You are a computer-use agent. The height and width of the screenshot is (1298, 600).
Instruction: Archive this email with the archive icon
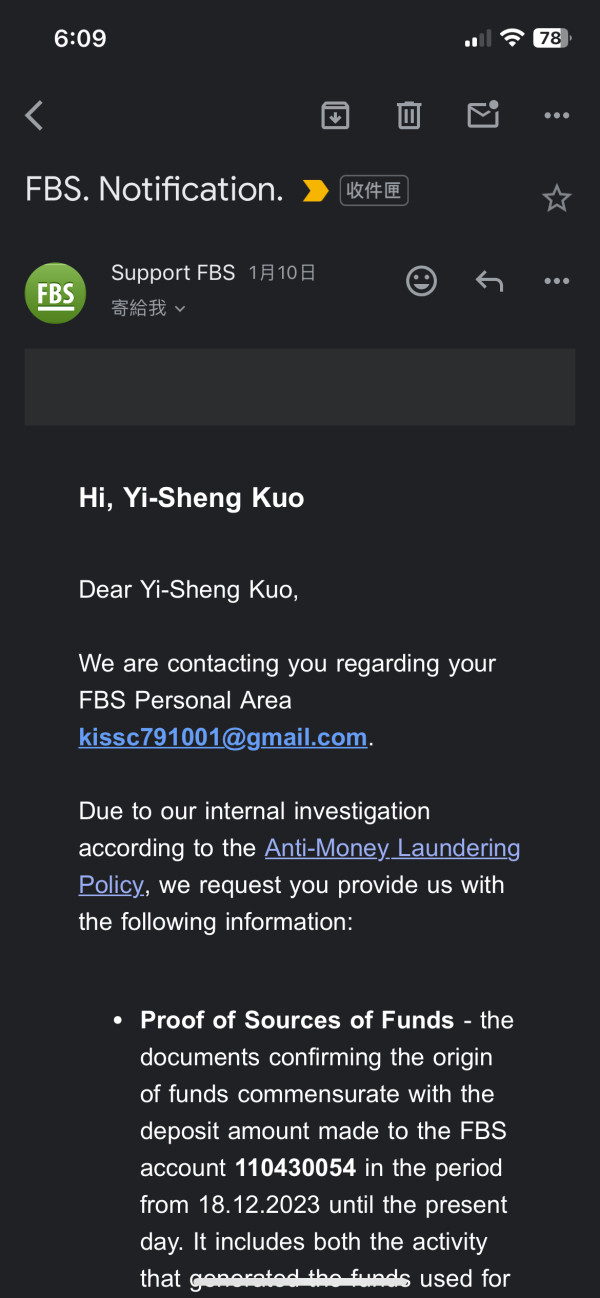pos(335,116)
